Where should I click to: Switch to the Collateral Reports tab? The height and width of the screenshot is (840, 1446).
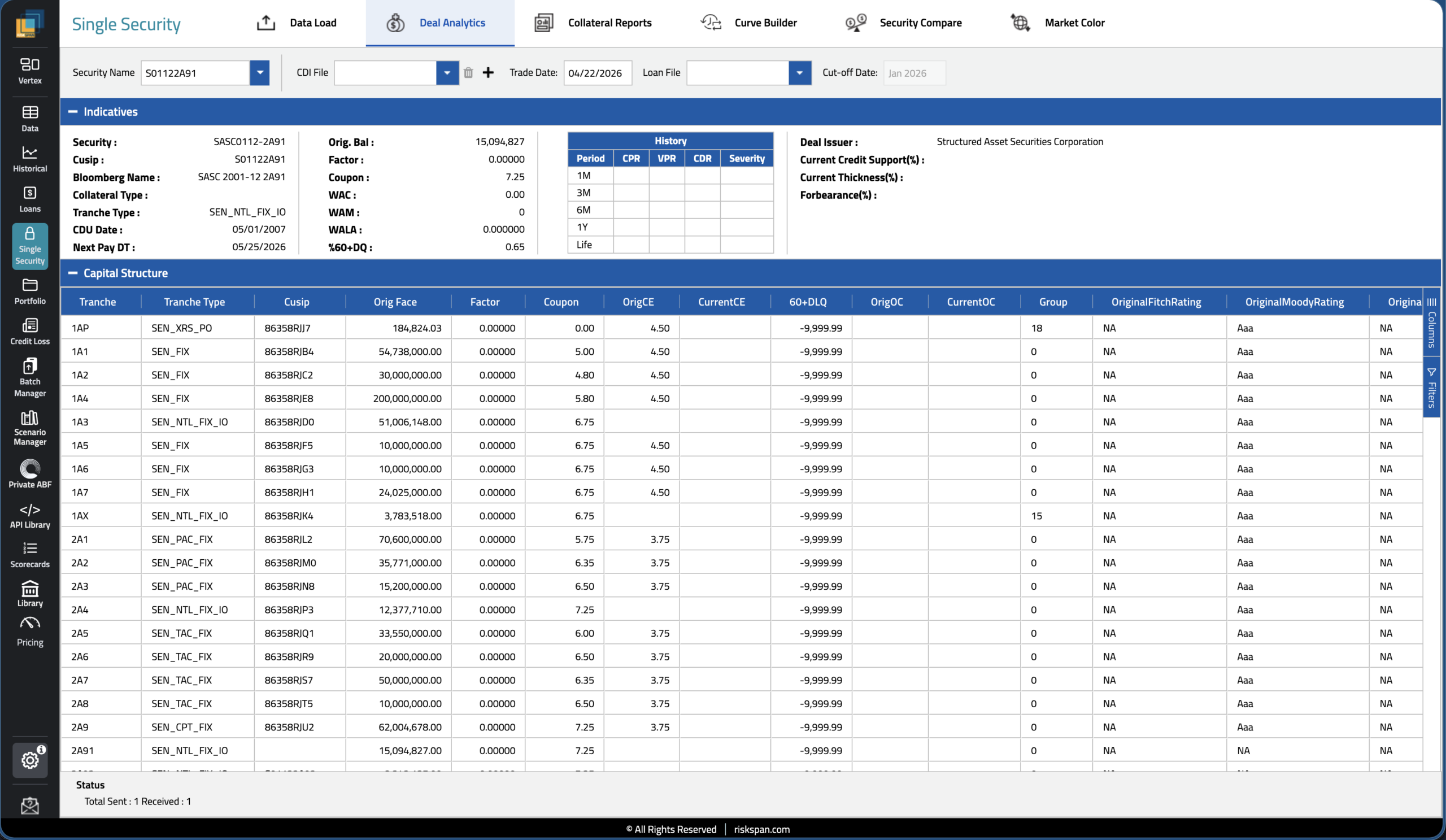pyautogui.click(x=593, y=23)
